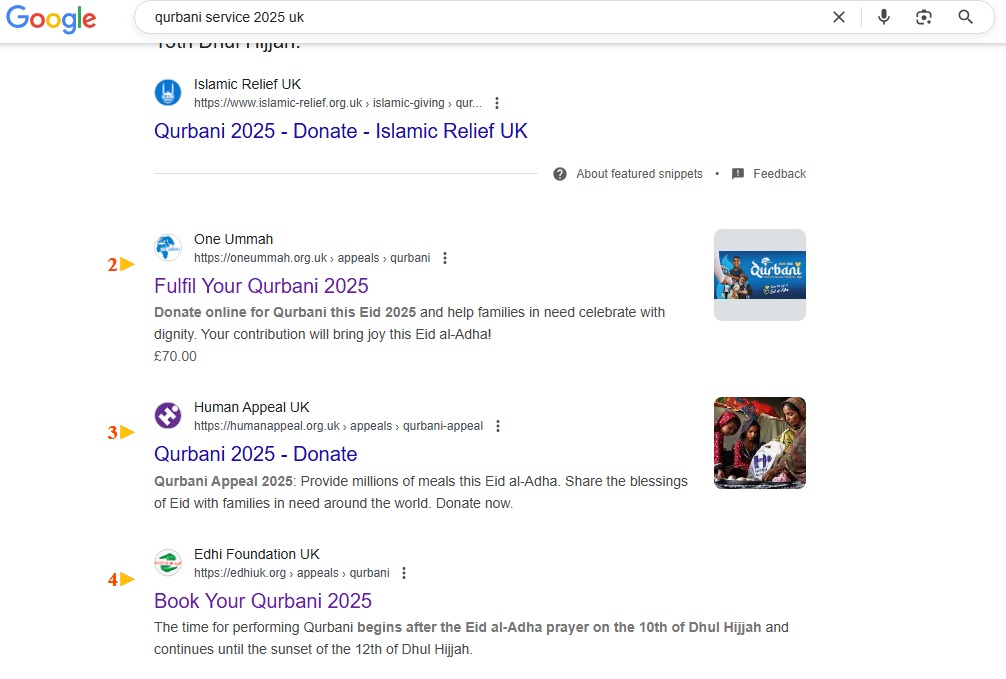Open more options for Islamic Relief result
Image resolution: width=1006 pixels, height=679 pixels.
[497, 103]
